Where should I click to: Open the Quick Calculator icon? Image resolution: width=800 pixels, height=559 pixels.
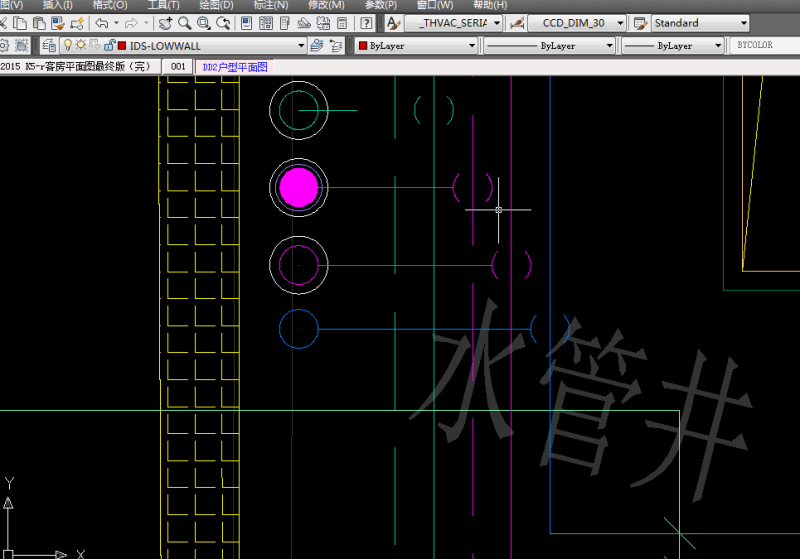(x=343, y=23)
